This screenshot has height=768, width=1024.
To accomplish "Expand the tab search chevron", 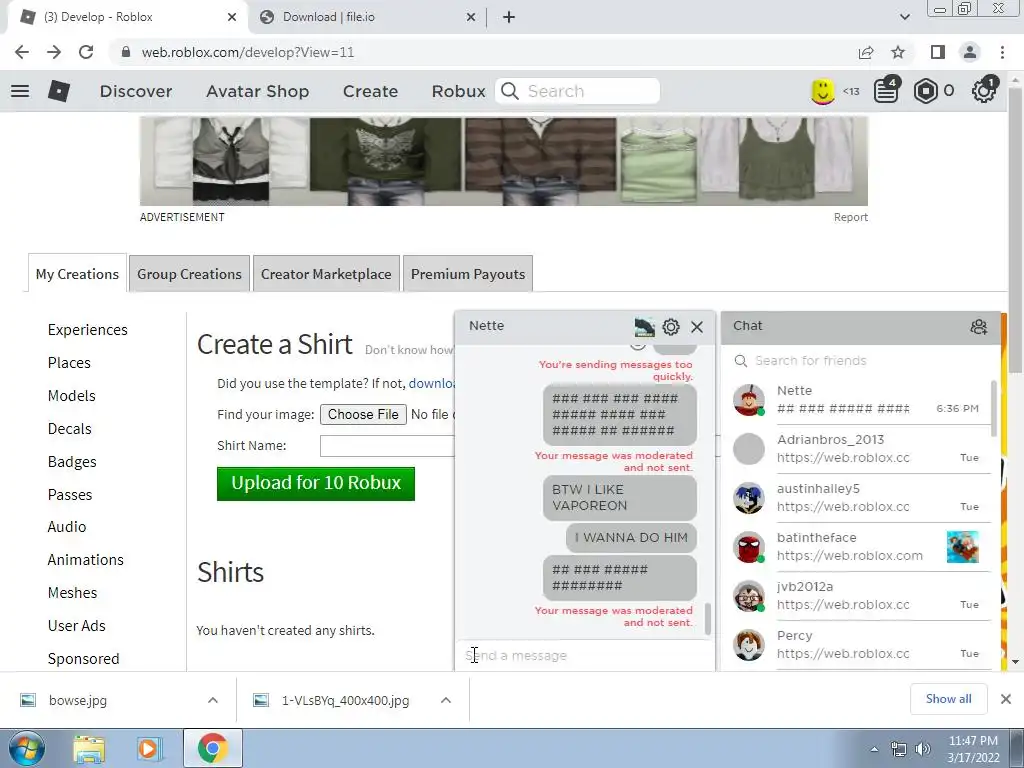I will coord(904,18).
